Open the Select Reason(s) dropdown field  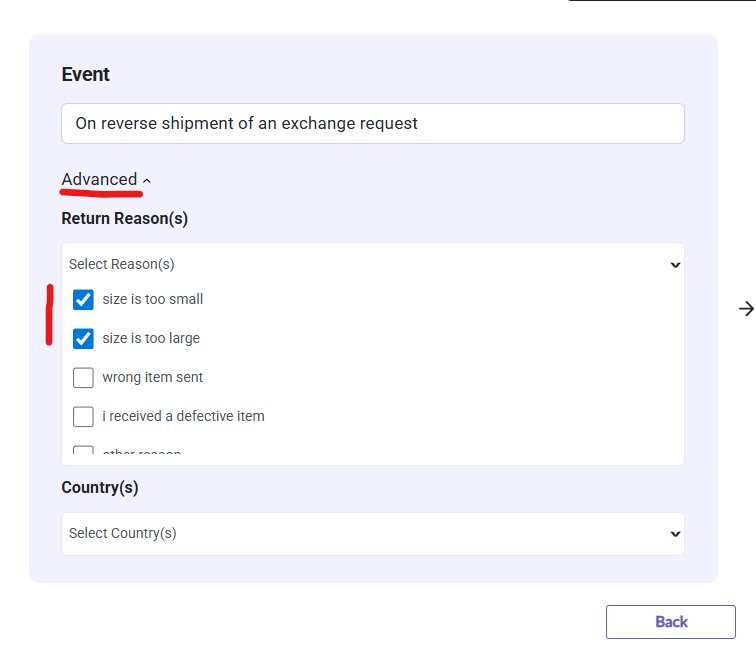372,265
